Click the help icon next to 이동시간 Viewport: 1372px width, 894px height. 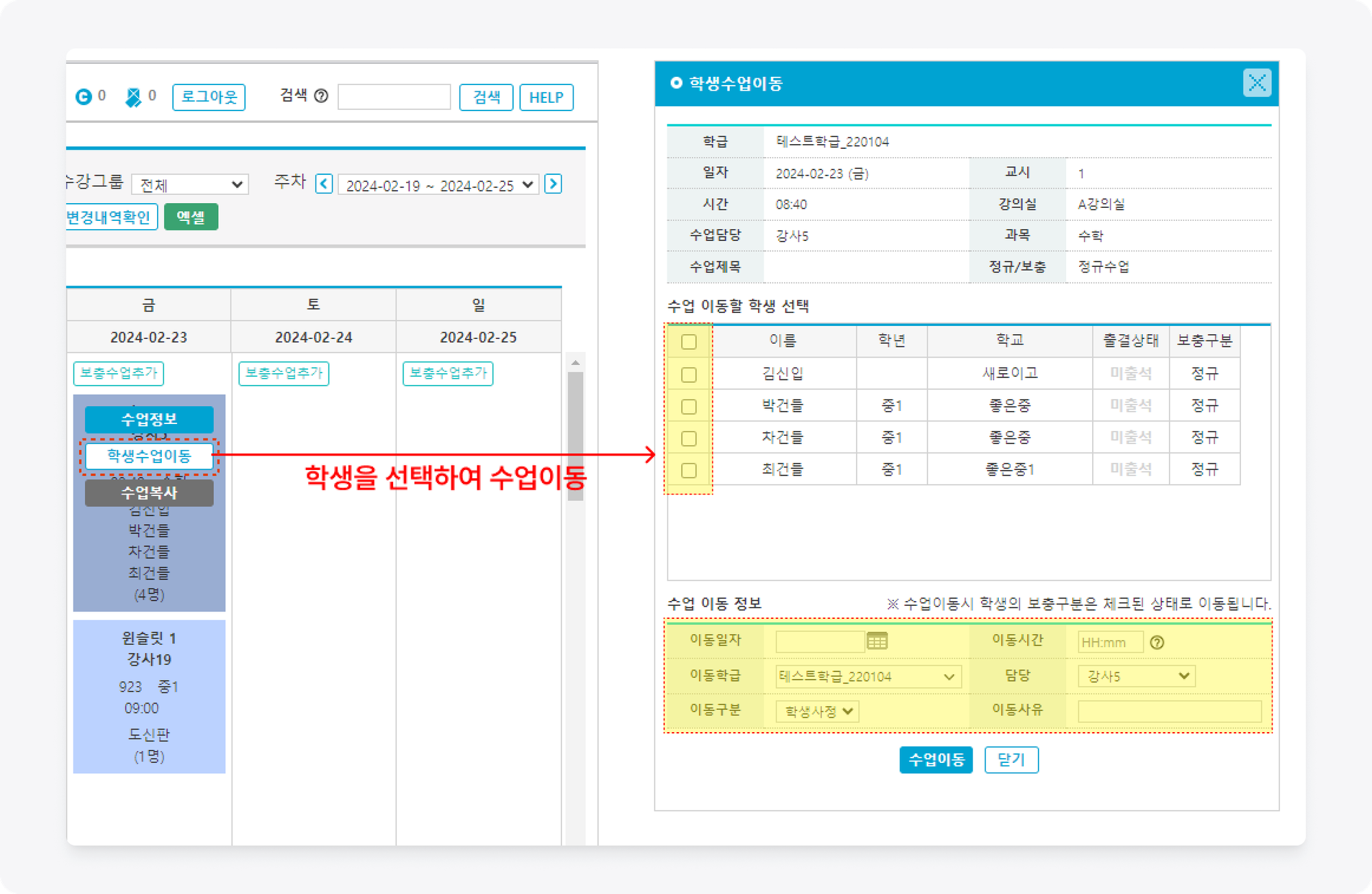pos(1157,642)
